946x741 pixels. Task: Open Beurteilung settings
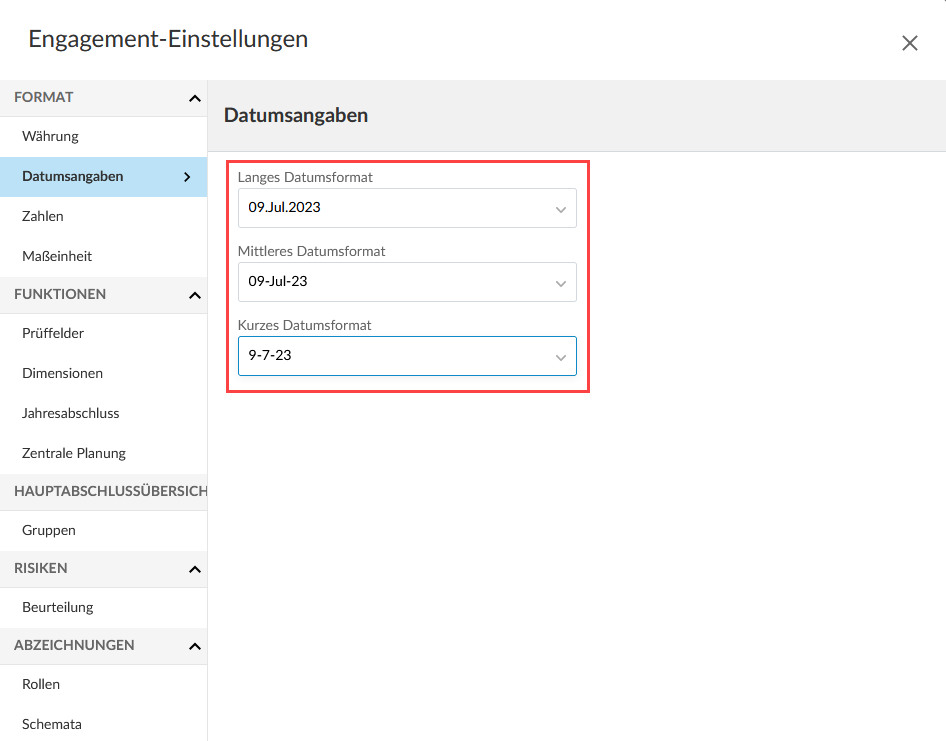point(104,608)
